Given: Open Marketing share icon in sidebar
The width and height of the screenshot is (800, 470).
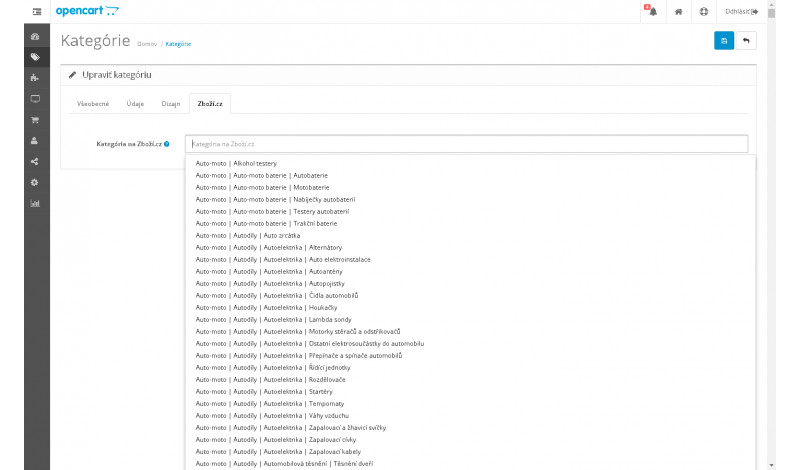Looking at the screenshot, I should 35,162.
